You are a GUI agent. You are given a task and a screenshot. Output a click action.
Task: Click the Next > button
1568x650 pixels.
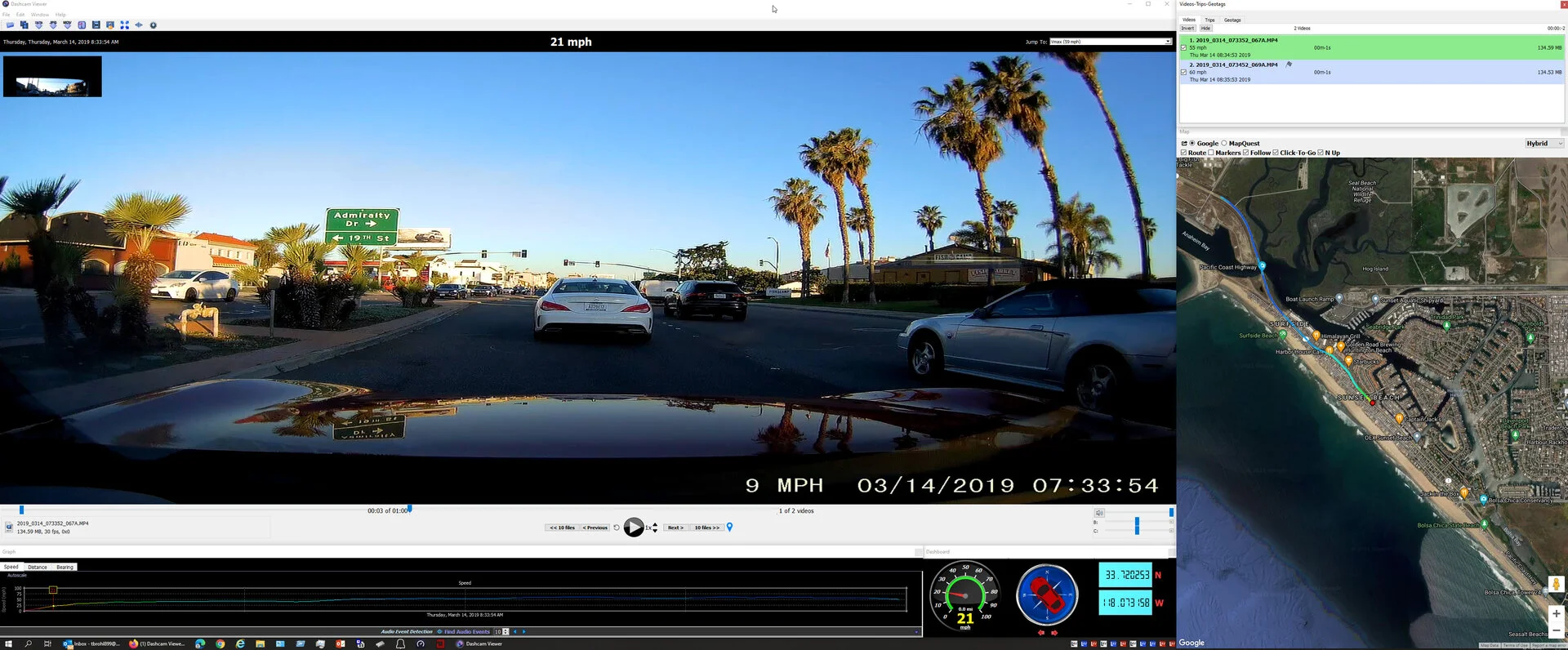coord(675,528)
